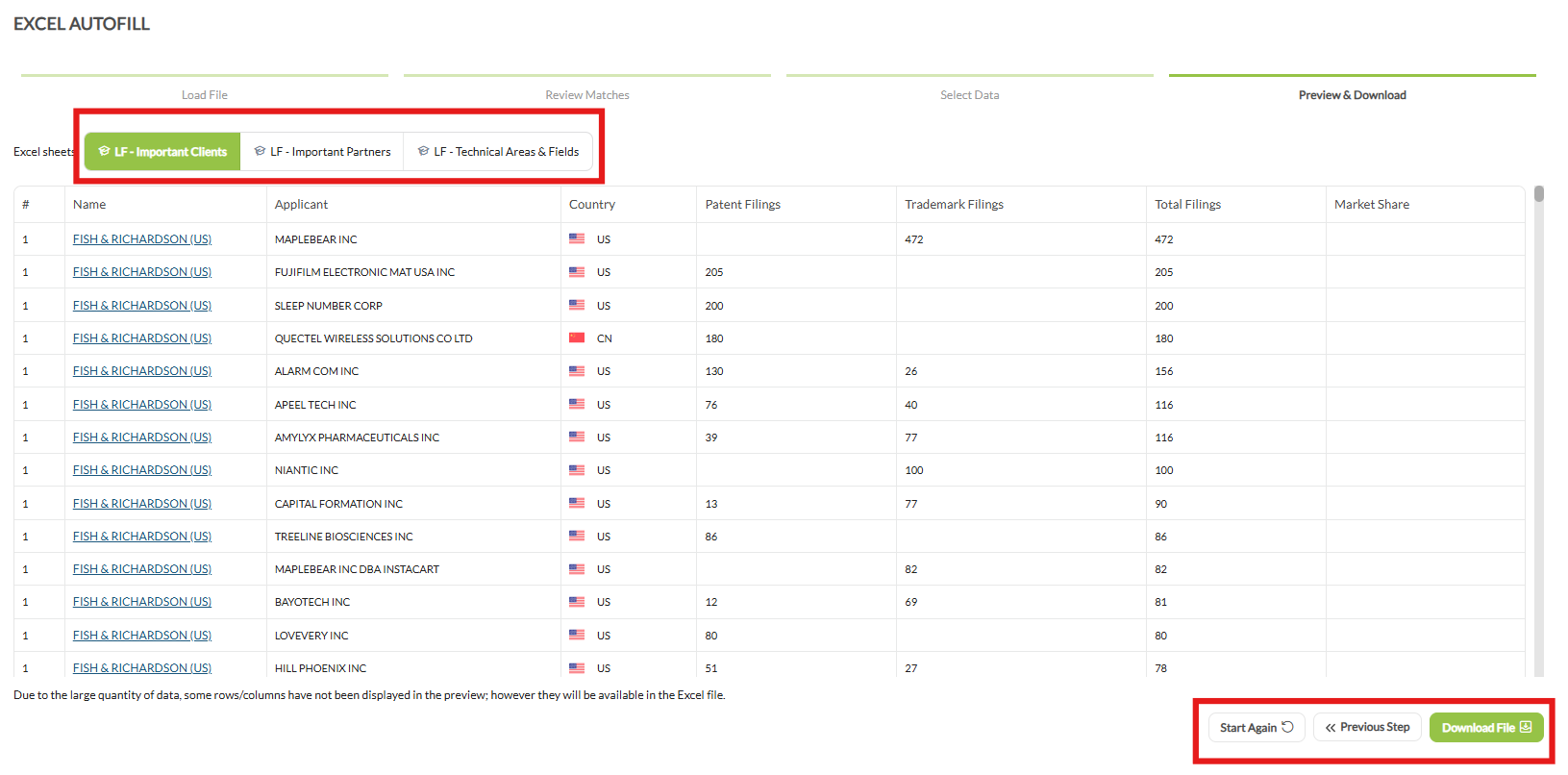Open Fish & Richardson link in AMYLYX PHARMACEUTICALS row
Viewport: 1568px width, 775px height.
142,437
